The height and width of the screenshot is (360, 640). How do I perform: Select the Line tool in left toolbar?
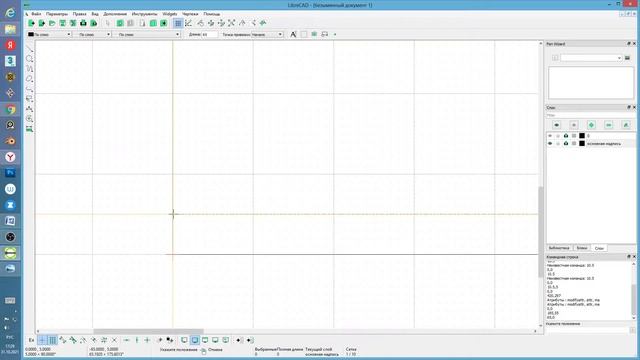[x=29, y=49]
